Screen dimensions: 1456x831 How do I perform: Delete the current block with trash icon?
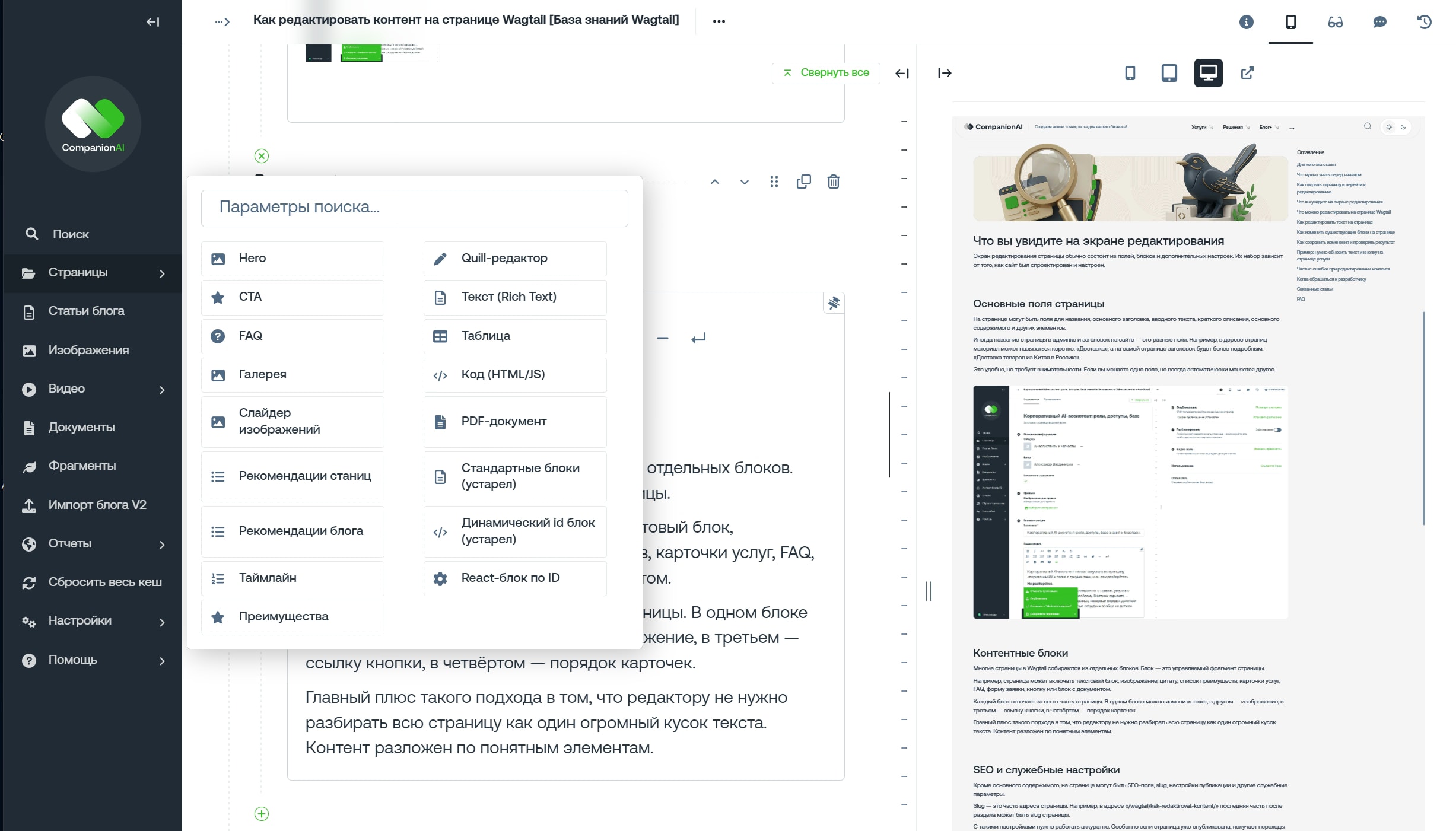(x=834, y=182)
